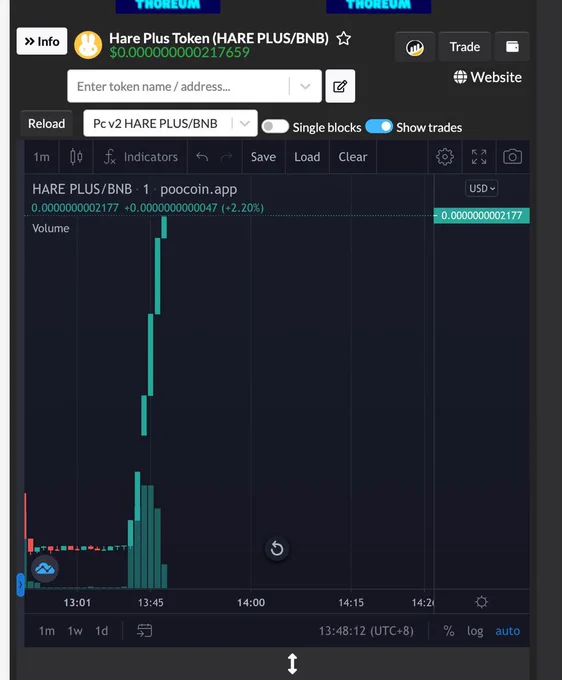Toggle log scale mode
Screen dimensions: 562x680
coord(475,631)
